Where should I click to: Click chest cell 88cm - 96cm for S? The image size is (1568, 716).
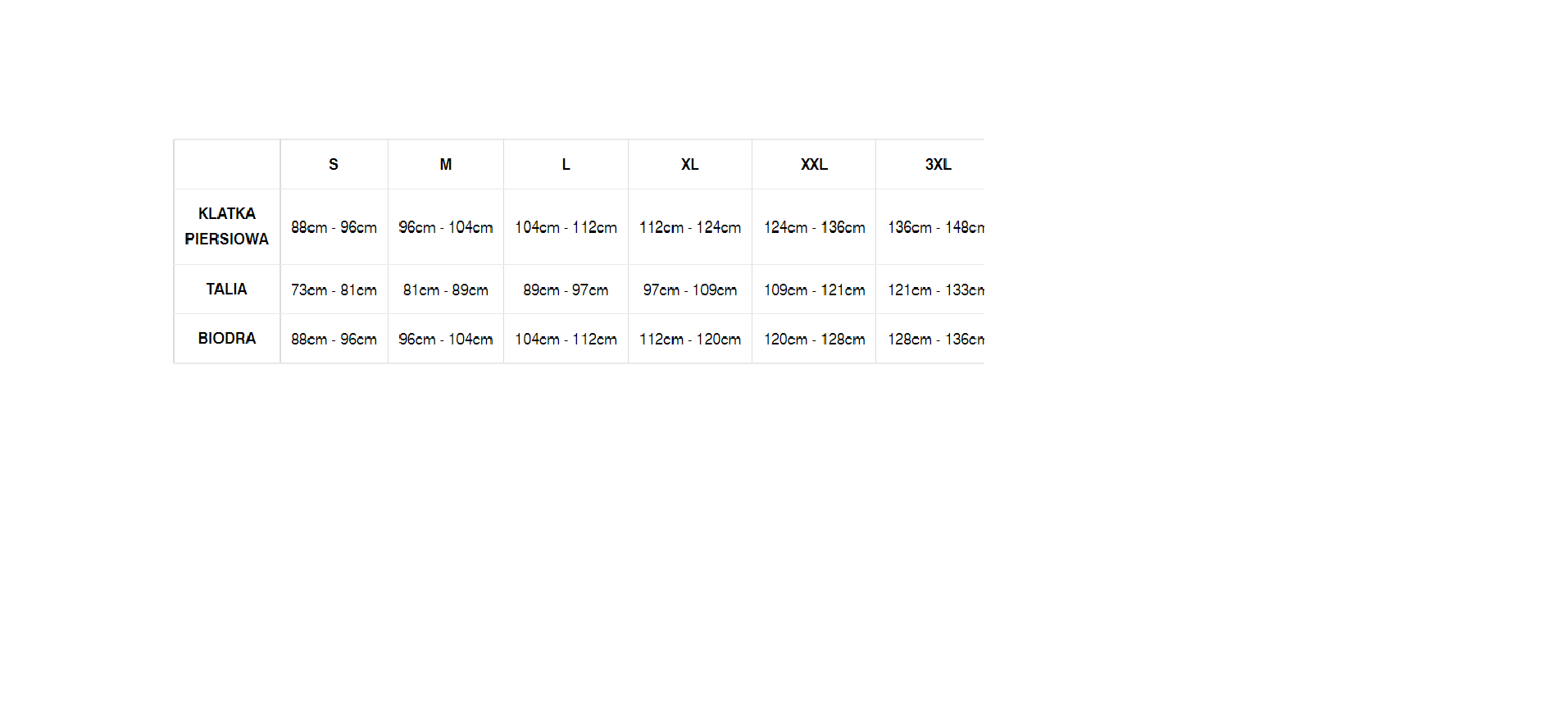[334, 227]
